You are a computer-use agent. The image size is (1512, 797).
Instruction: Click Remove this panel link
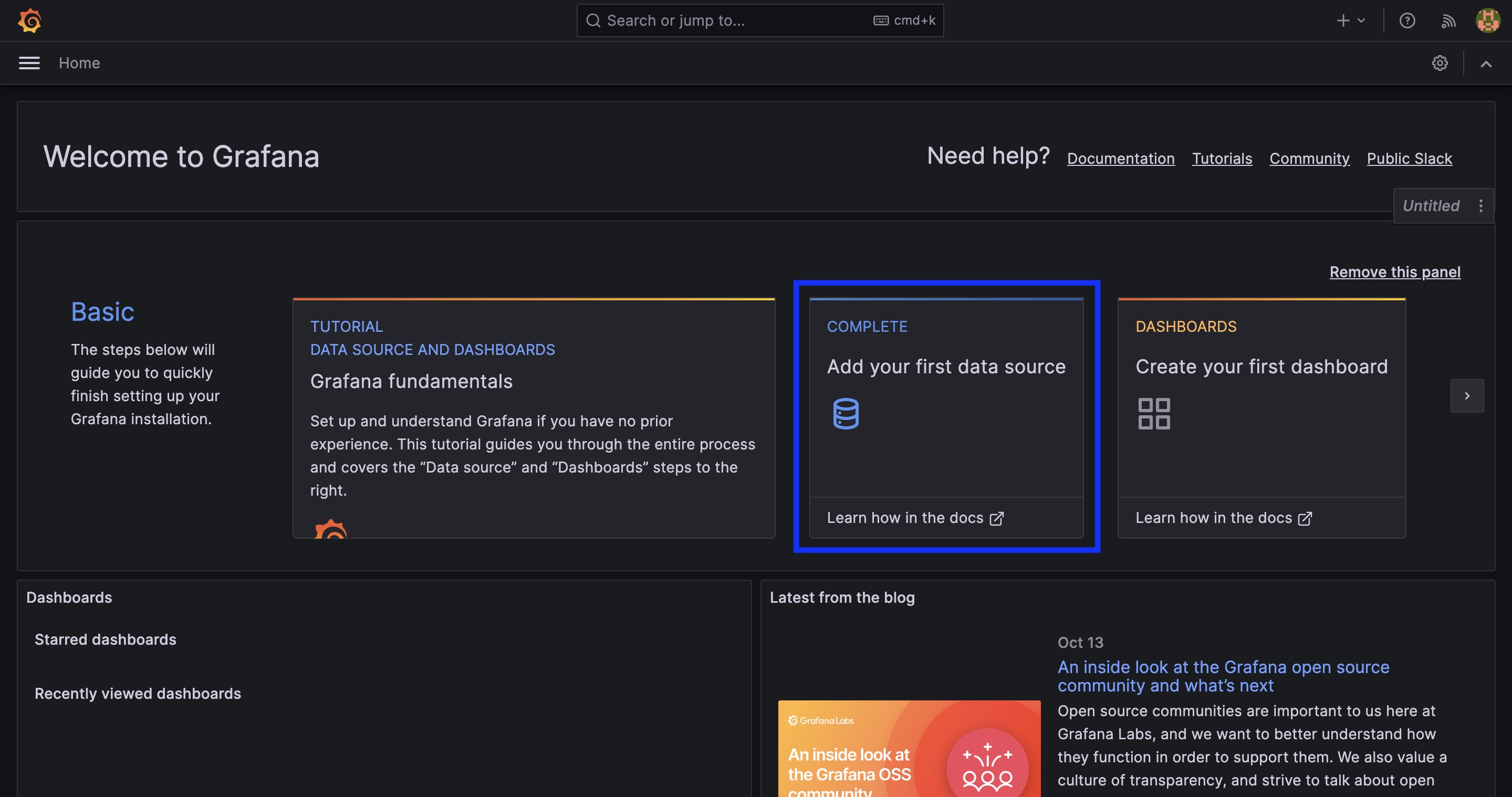pyautogui.click(x=1394, y=272)
